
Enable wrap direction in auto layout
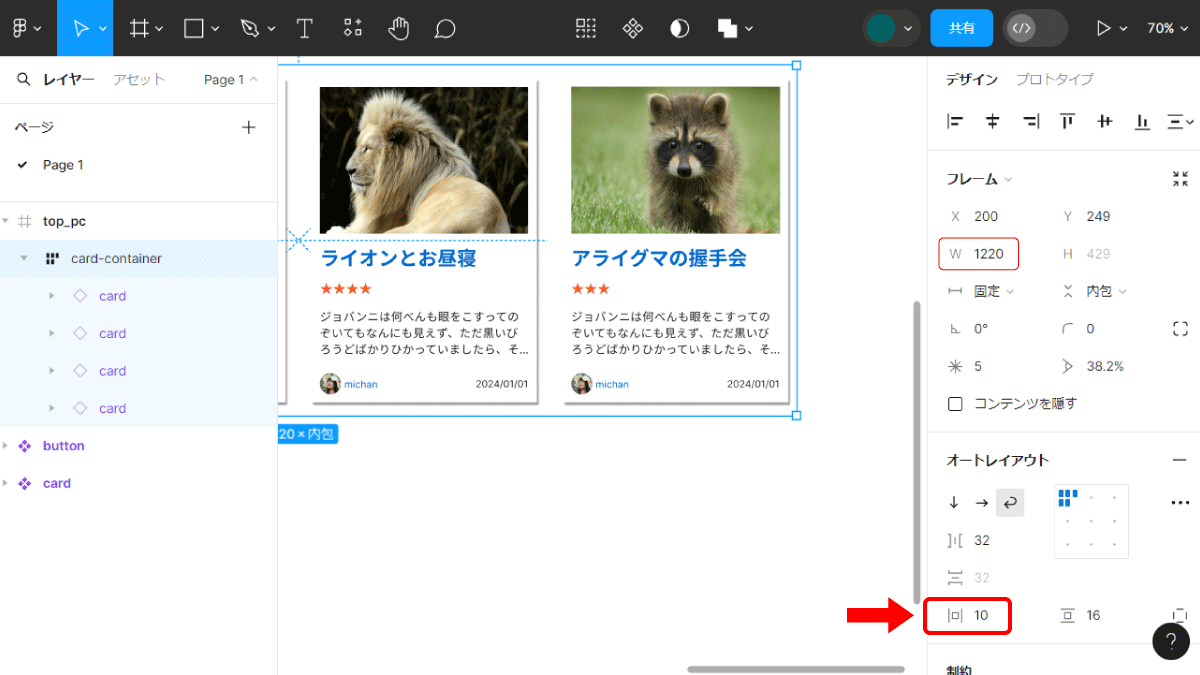(1010, 503)
